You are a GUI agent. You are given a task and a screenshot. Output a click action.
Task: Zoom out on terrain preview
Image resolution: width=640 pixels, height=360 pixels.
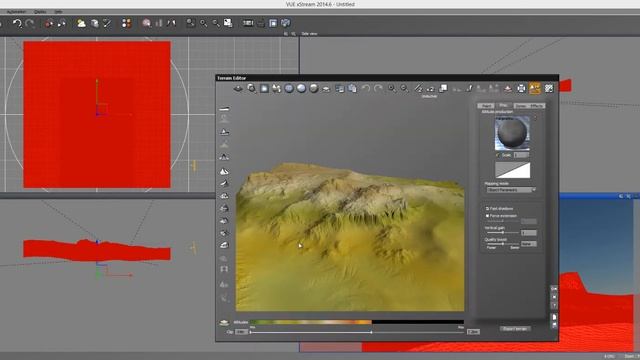point(404,88)
